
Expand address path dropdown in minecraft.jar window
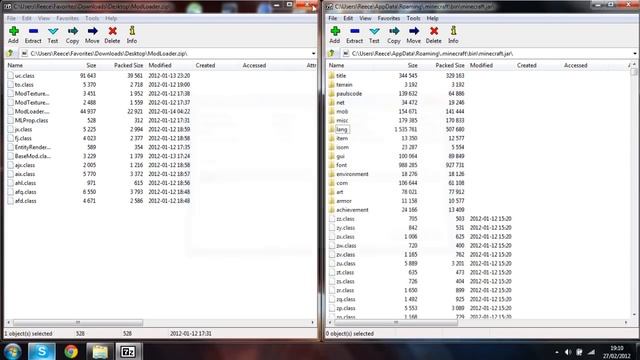coord(635,53)
